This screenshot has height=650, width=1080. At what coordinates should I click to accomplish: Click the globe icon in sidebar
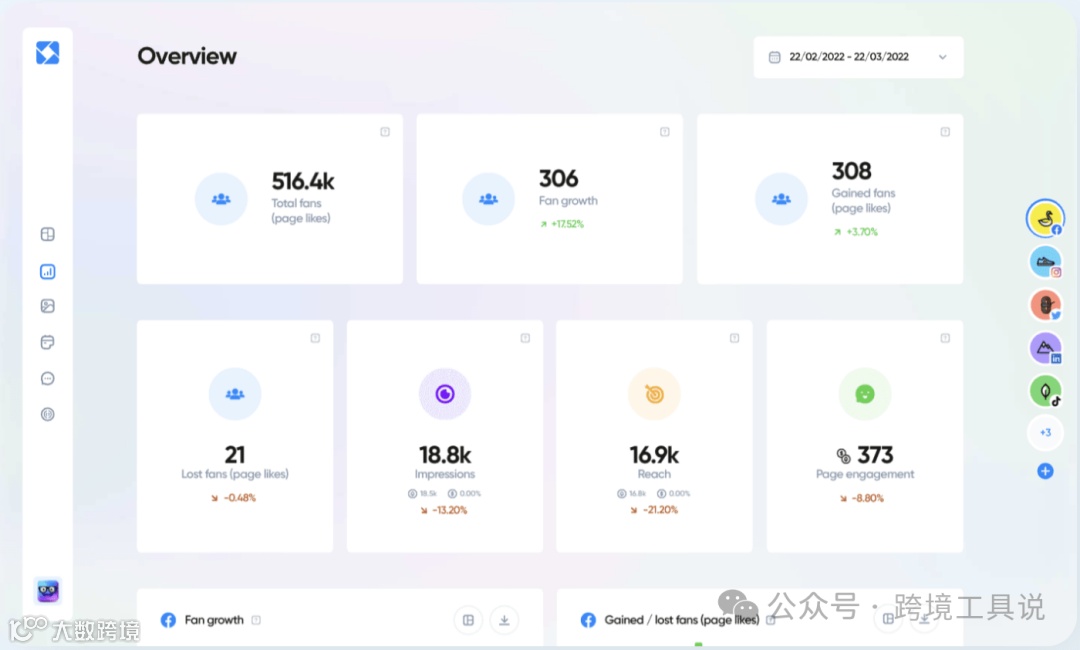click(48, 414)
